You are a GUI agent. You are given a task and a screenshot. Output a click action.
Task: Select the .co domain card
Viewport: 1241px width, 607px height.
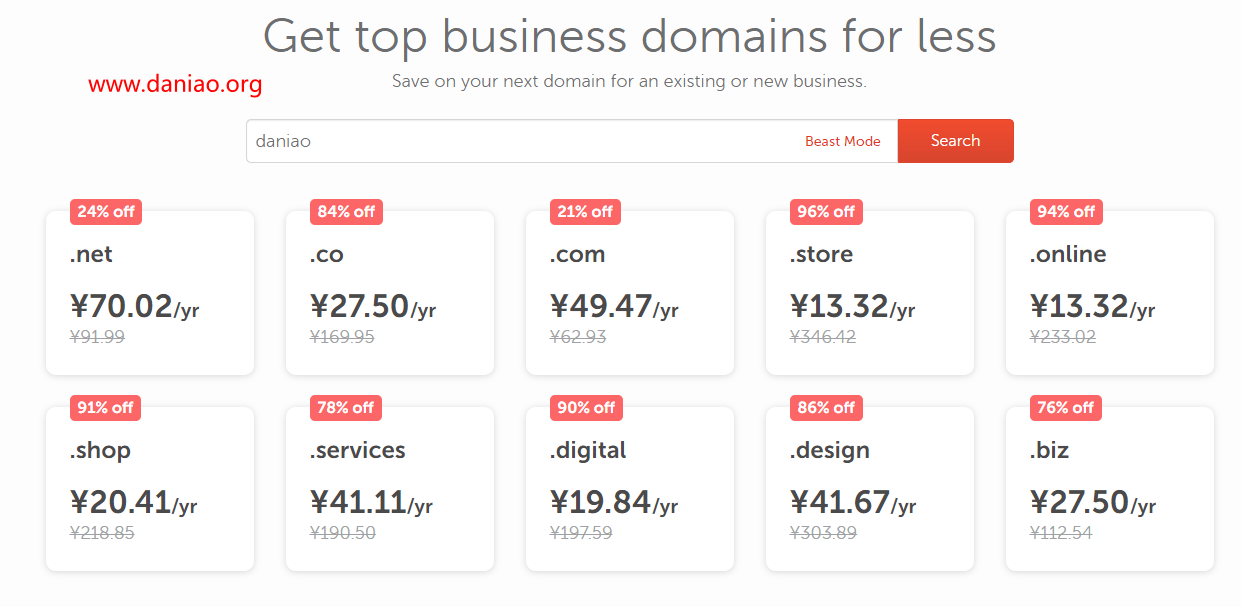click(x=390, y=292)
